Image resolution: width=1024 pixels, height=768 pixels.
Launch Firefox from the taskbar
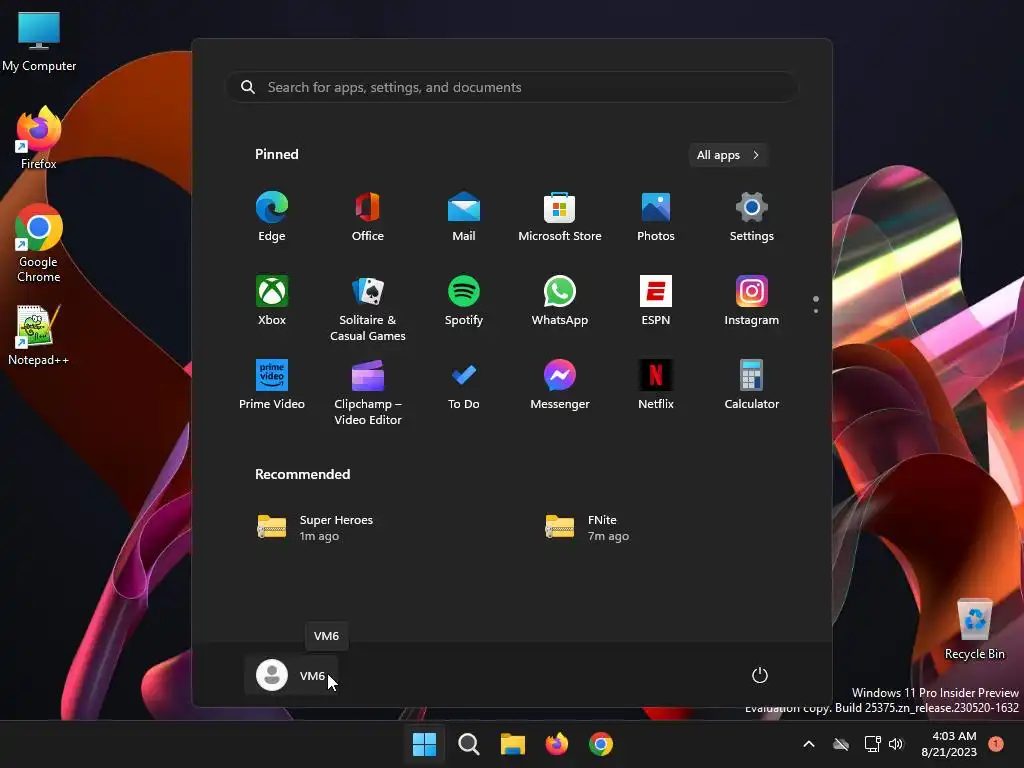point(556,744)
